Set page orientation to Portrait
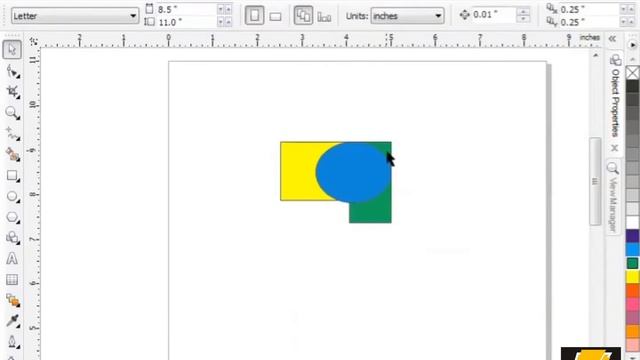The image size is (640, 360). pos(254,16)
